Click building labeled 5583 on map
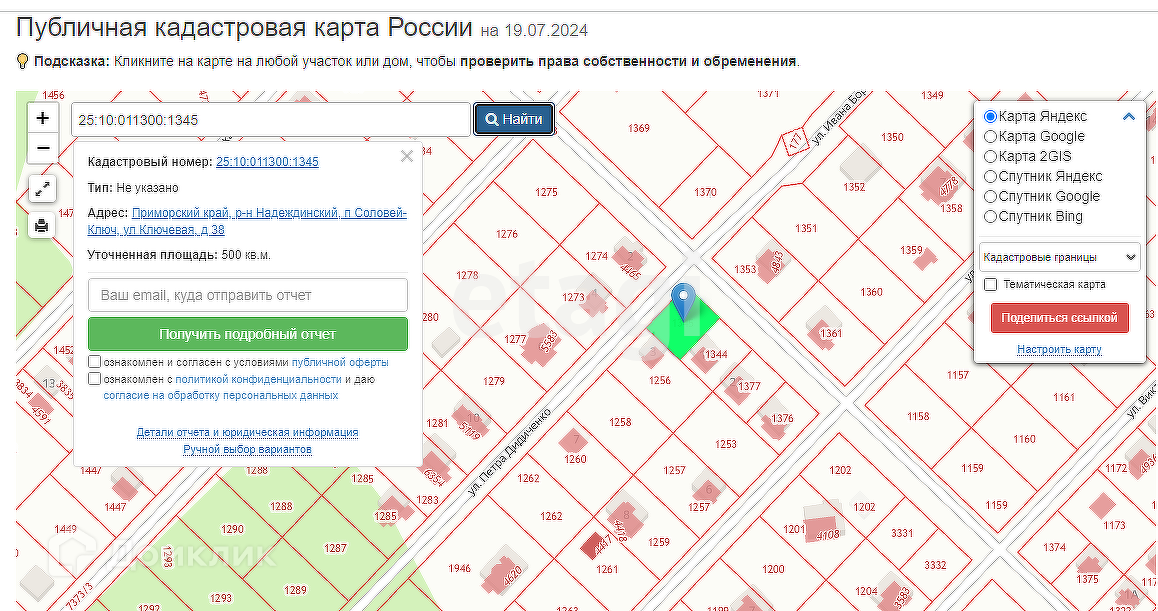 540,347
